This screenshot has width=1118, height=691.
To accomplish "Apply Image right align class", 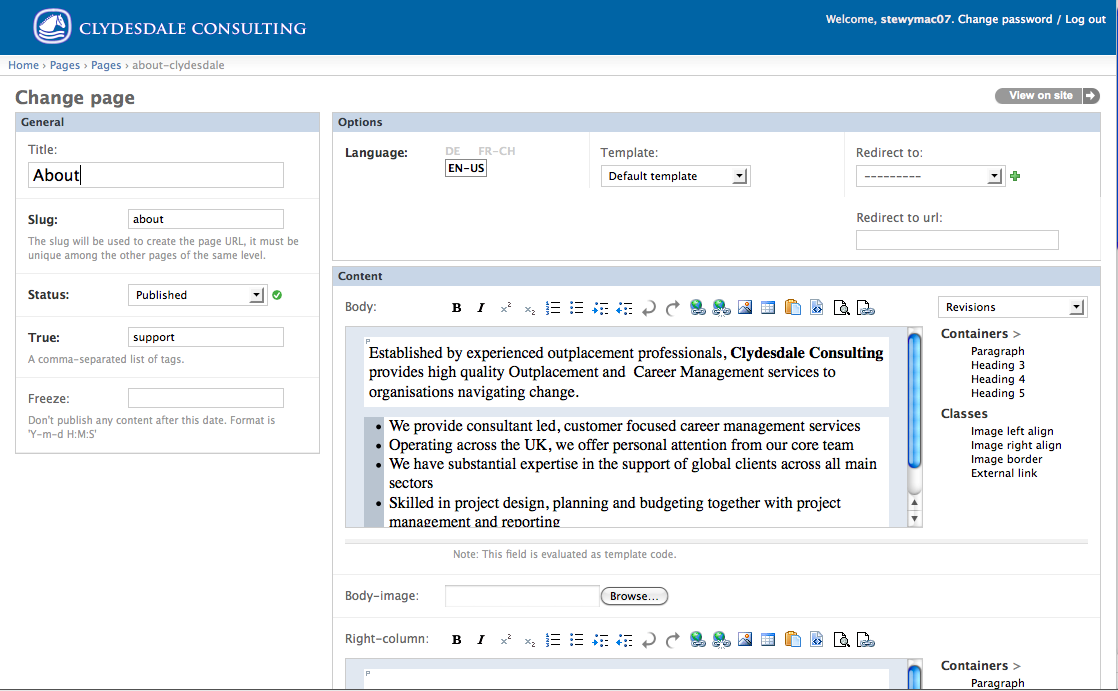I will (x=1016, y=445).
